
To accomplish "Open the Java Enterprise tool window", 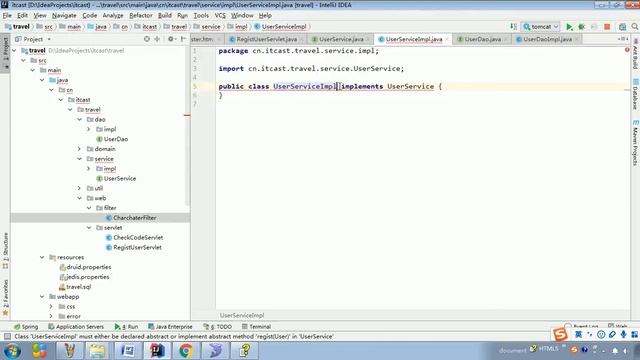I will [x=170, y=327].
